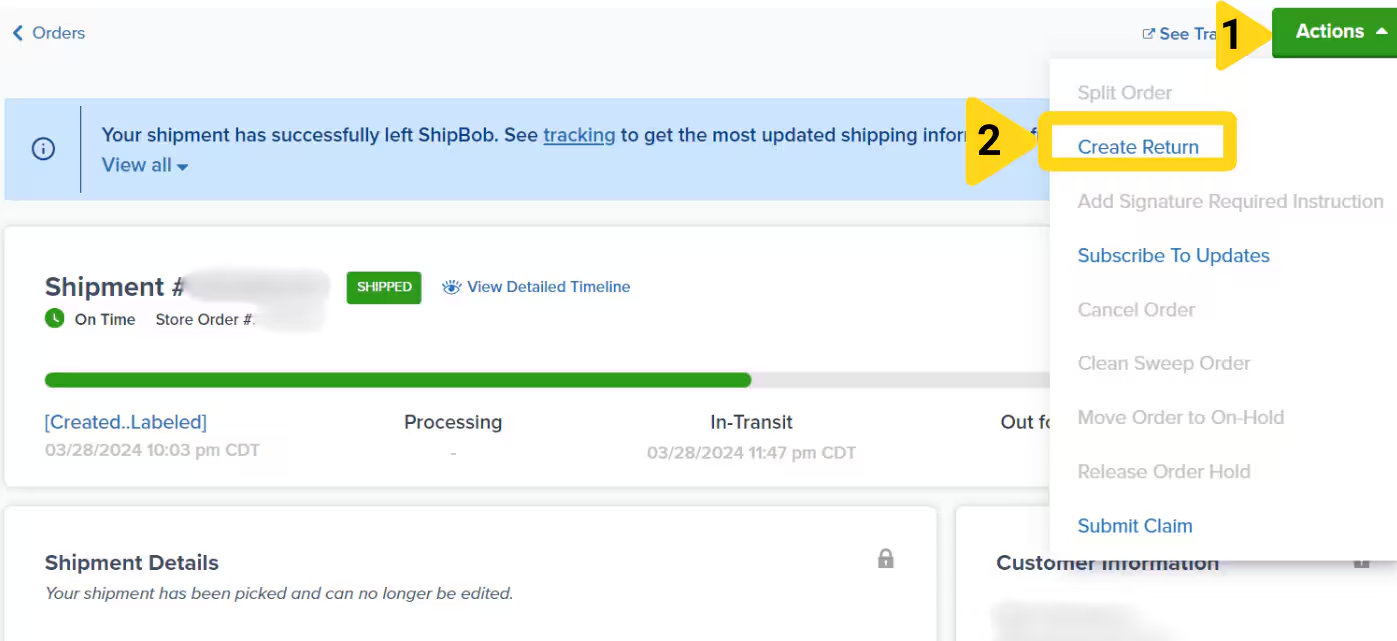1397x641 pixels.
Task: Open the tracking link in the banner
Action: pyautogui.click(x=579, y=134)
